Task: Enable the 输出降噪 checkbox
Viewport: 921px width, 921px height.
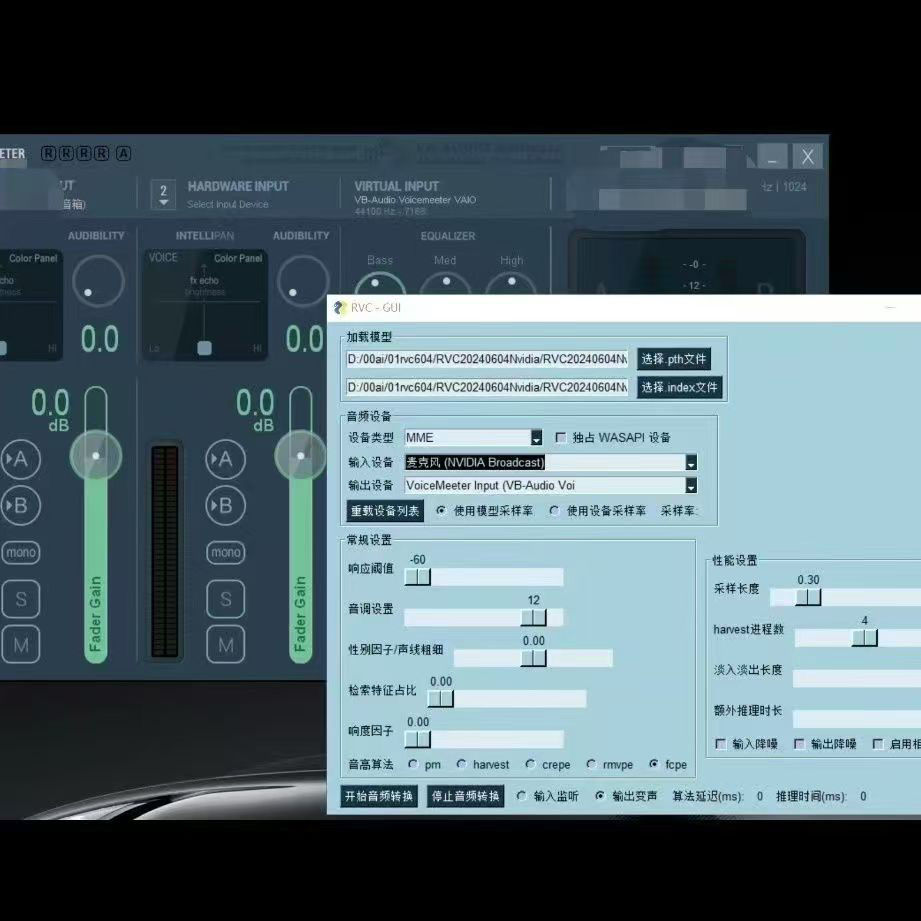Action: (799, 744)
